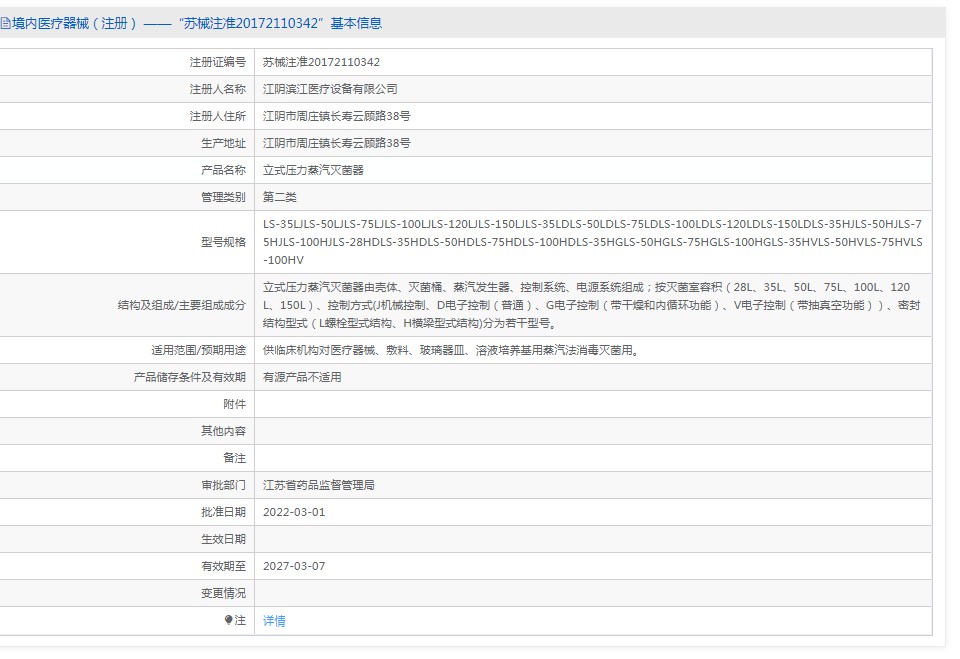Click the 注册人名称 row label
Image resolution: width=960 pixels, height=659 pixels.
217,89
